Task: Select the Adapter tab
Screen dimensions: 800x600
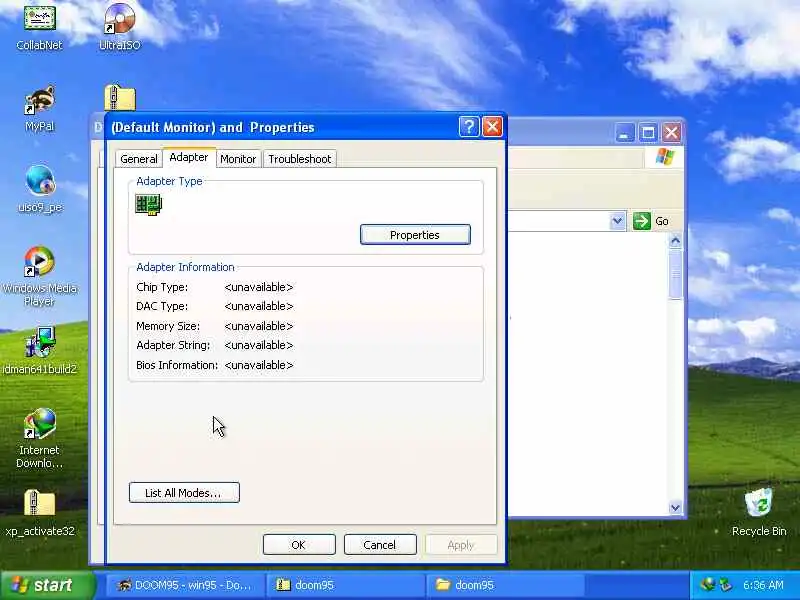Action: point(189,157)
